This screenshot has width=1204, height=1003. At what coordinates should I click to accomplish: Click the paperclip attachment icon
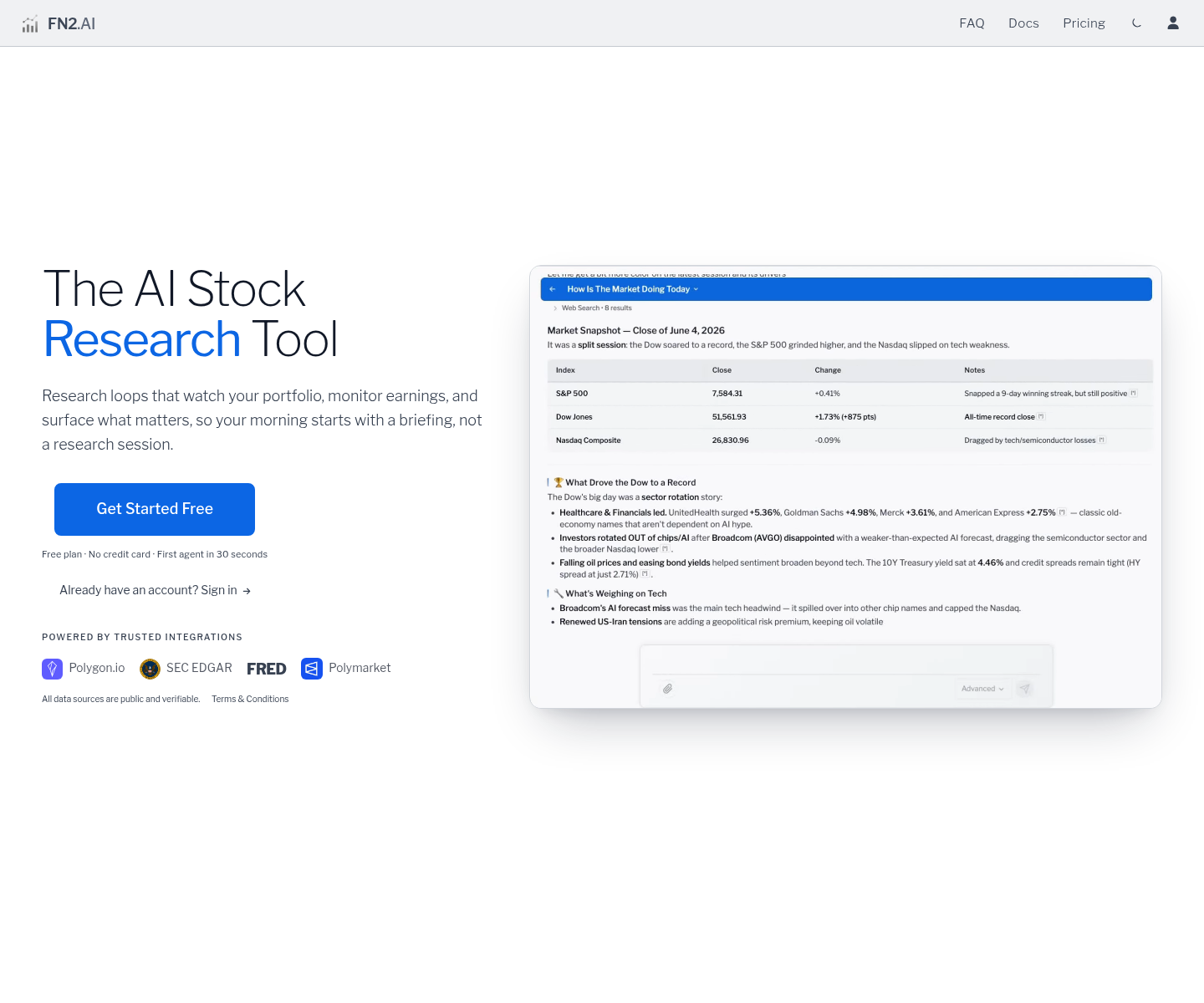coord(667,689)
